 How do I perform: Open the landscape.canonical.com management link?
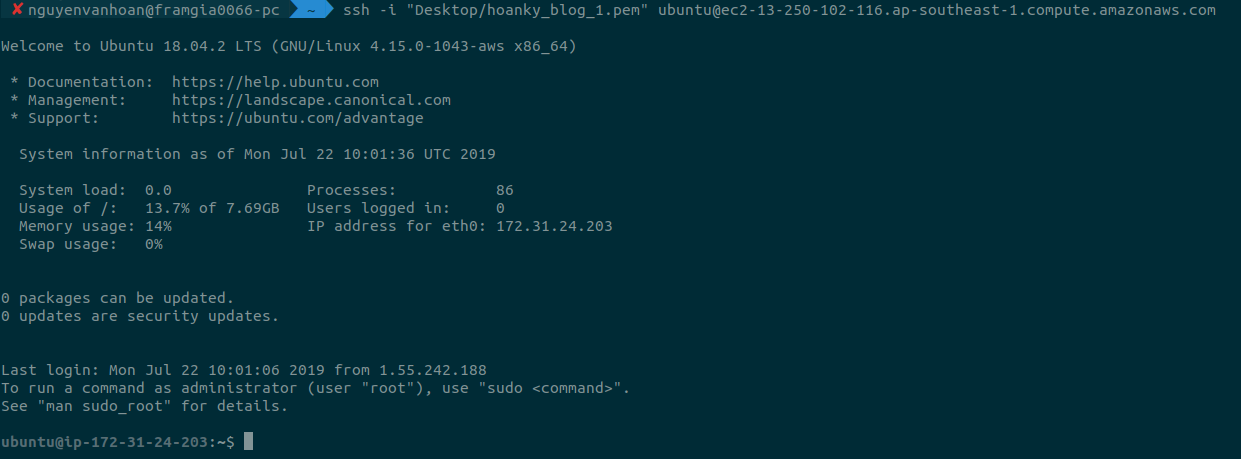311,100
